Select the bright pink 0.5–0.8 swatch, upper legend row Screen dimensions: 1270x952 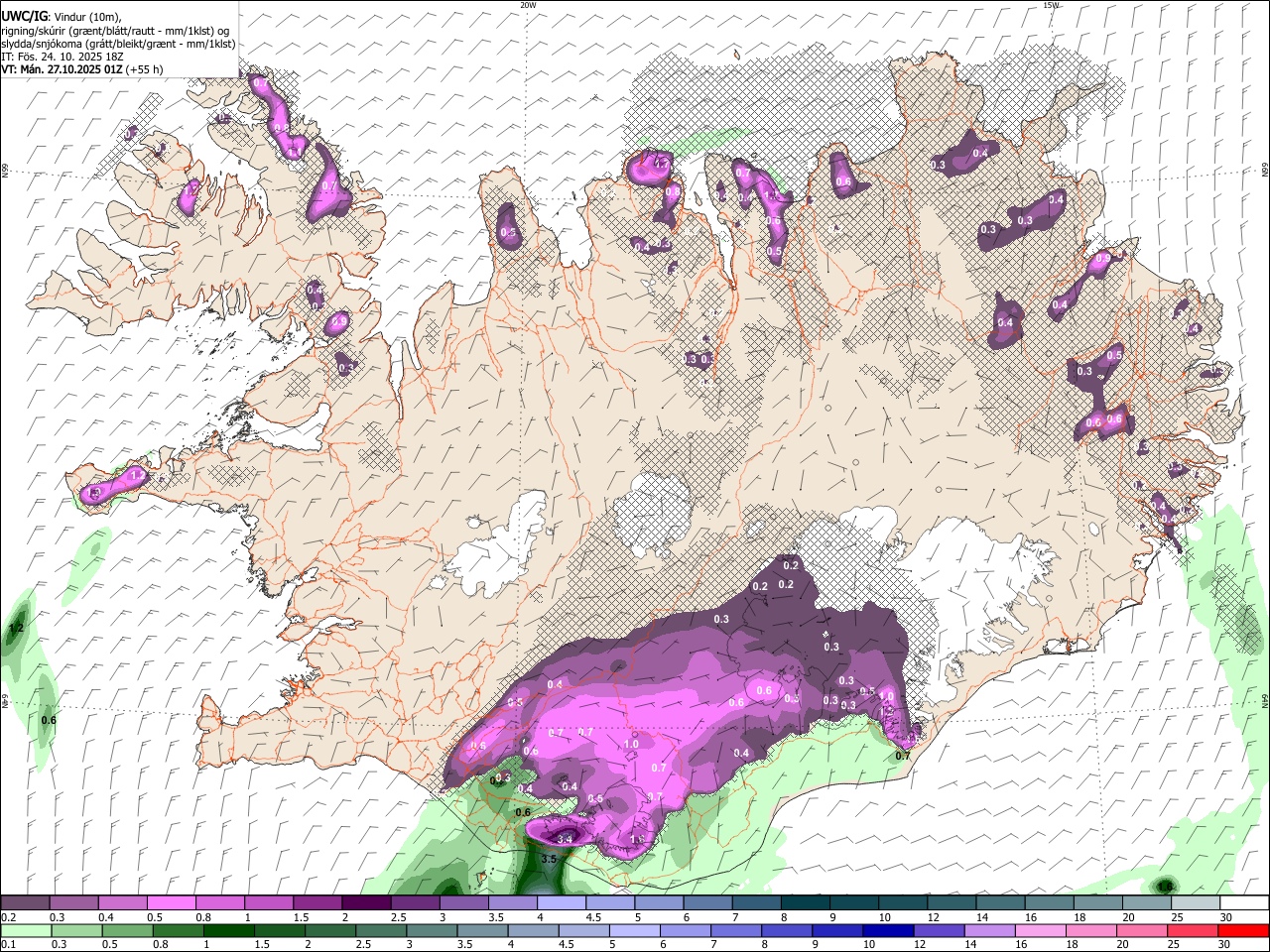point(172,902)
